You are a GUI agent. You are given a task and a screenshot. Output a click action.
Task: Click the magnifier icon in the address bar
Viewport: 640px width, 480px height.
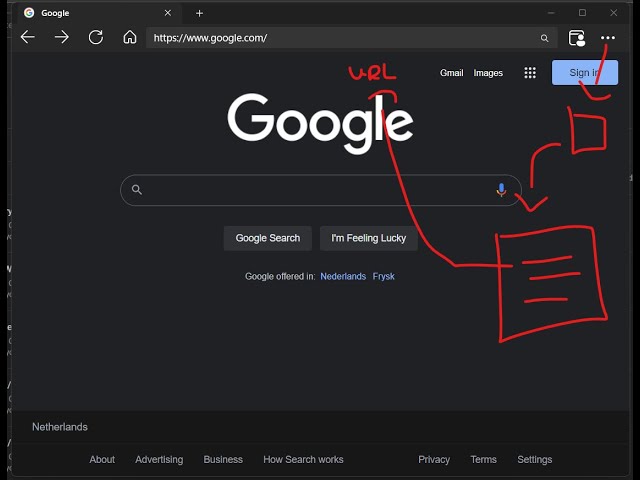click(x=544, y=38)
